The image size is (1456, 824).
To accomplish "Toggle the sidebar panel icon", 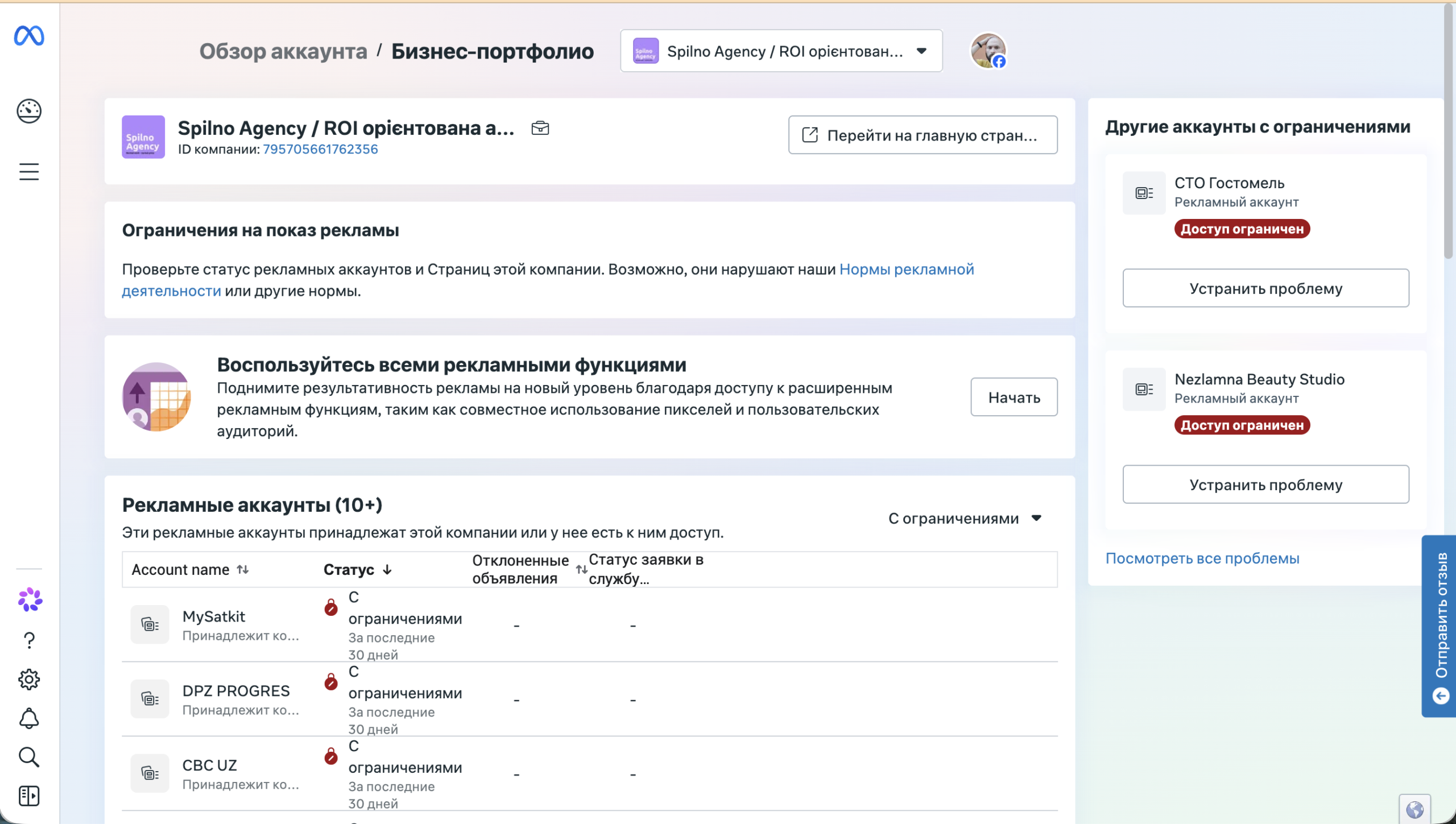I will 29,796.
